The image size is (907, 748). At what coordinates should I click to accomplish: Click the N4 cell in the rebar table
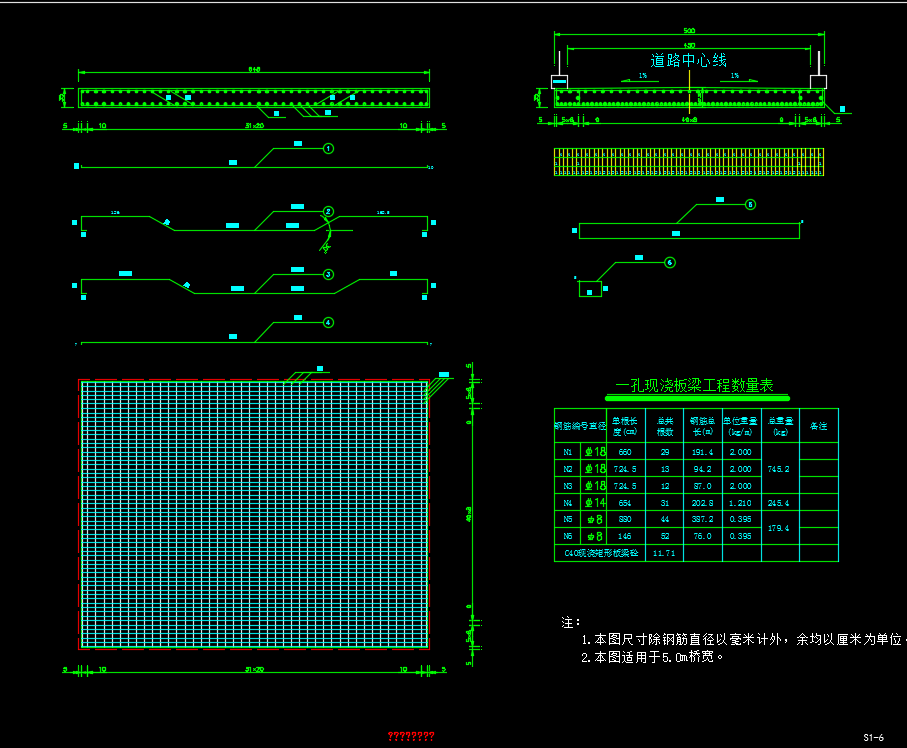pyautogui.click(x=567, y=503)
